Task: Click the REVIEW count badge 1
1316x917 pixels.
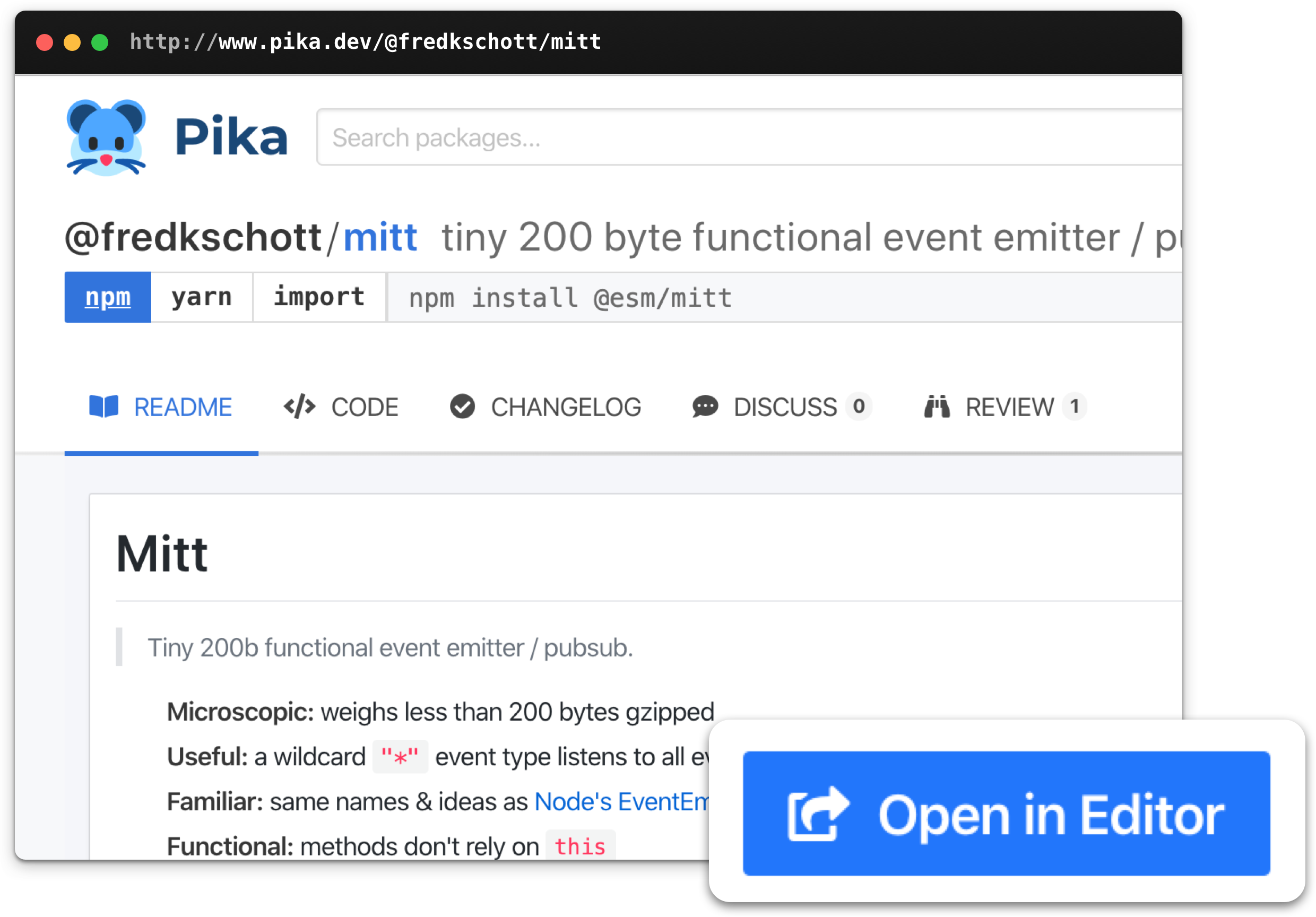Action: [1075, 406]
